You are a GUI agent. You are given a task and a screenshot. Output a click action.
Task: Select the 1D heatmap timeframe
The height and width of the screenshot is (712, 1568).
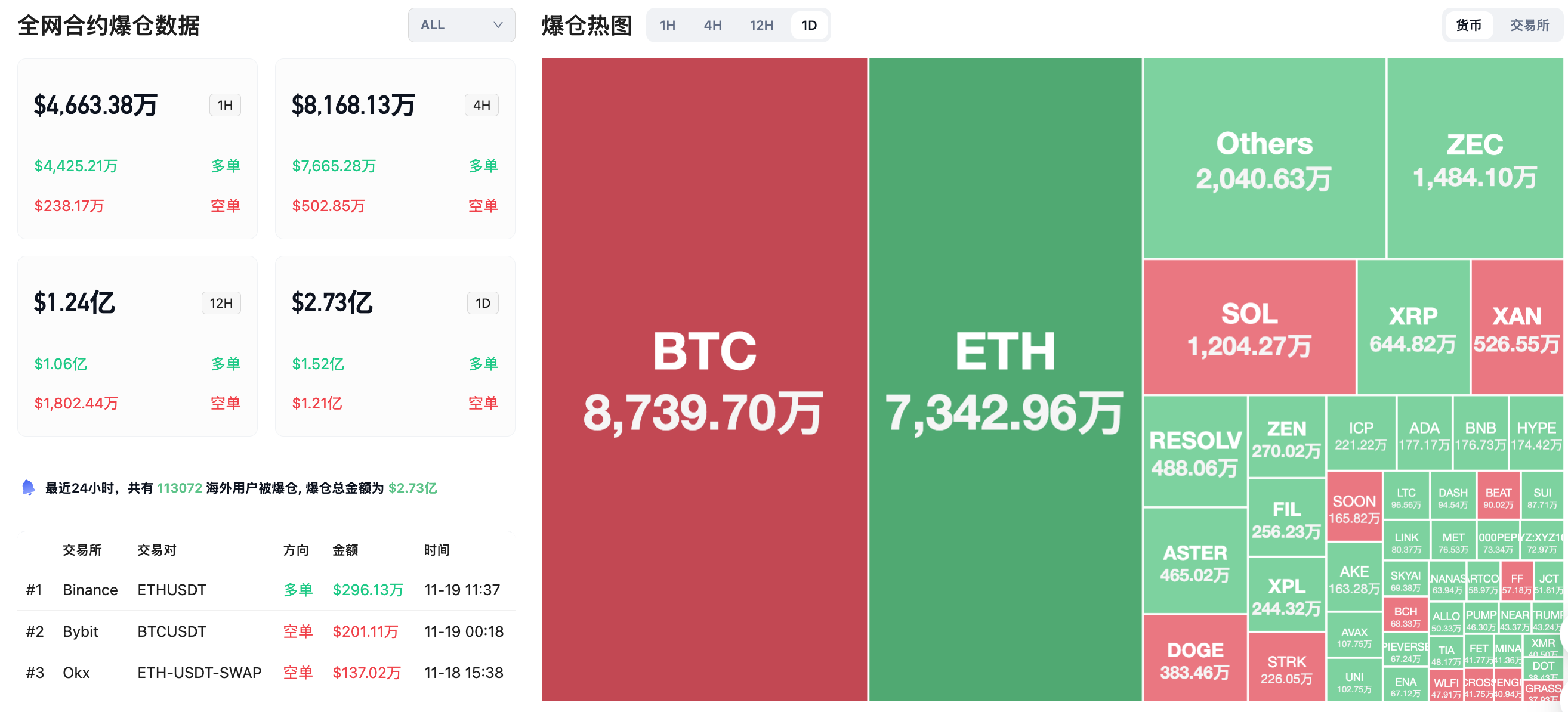pos(809,25)
